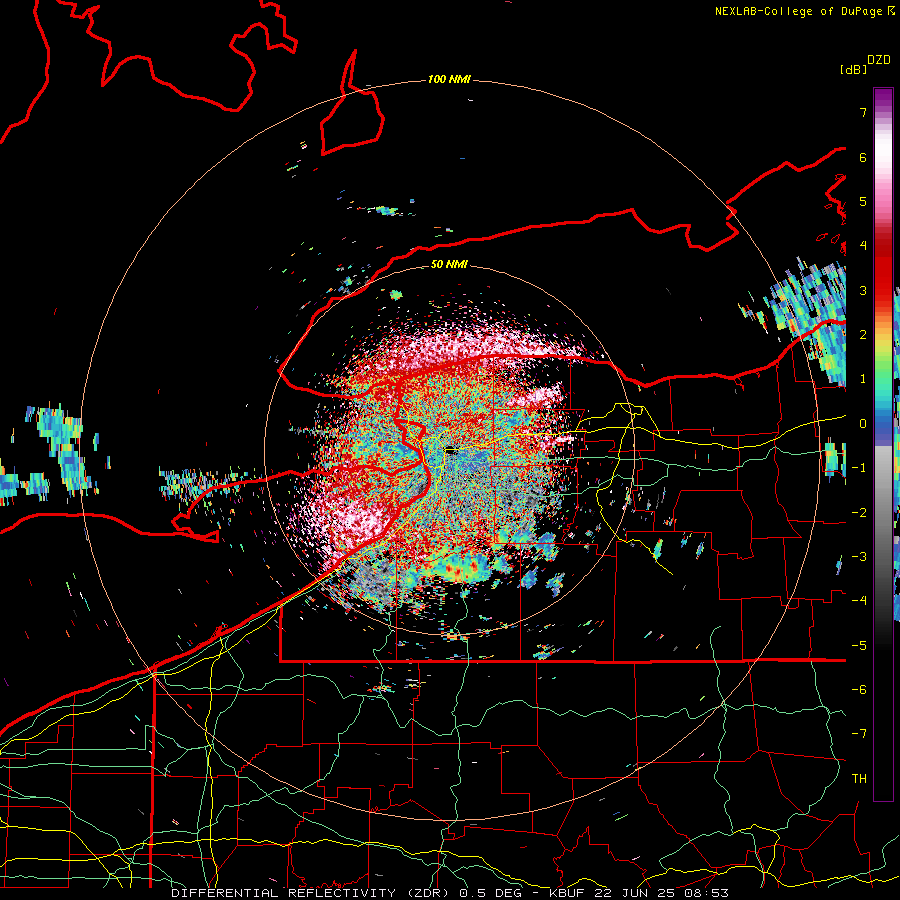The height and width of the screenshot is (900, 900).
Task: Click the 0 value on color scale
Action: point(863,424)
